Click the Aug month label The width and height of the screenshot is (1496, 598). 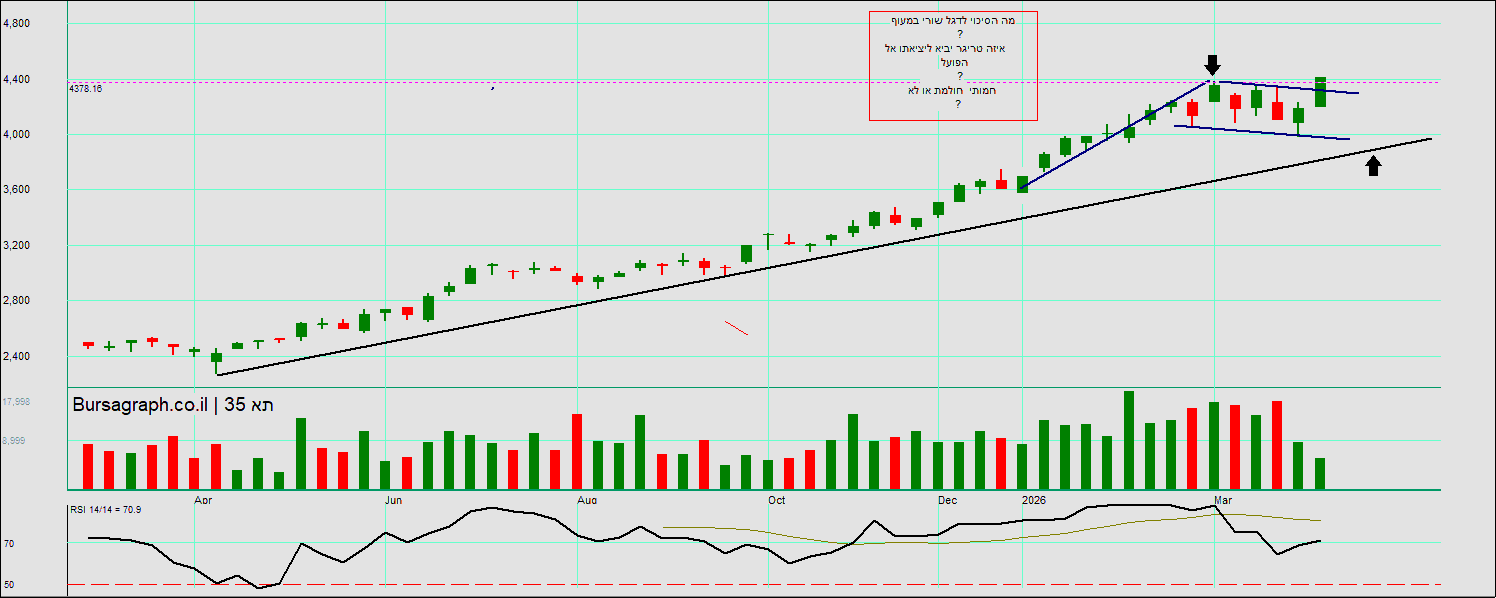point(587,498)
